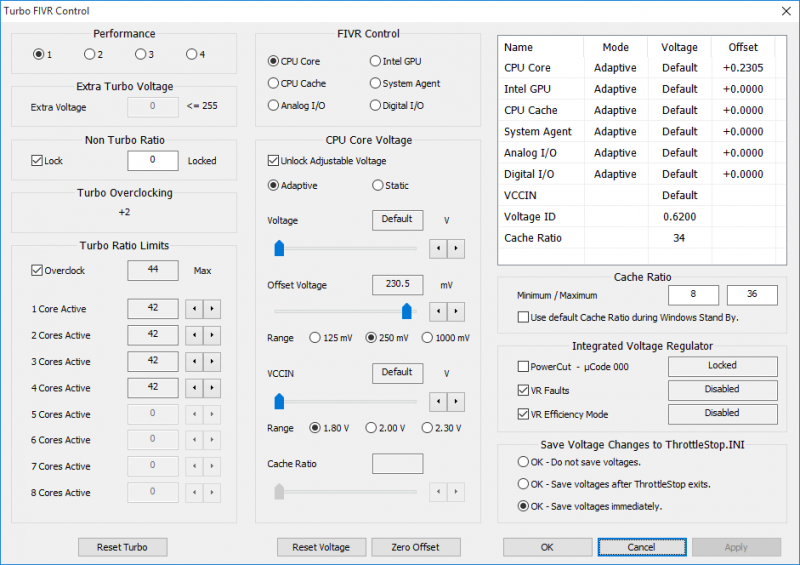Click right arrow beside VCCIN slider
800x565 pixels.
click(456, 402)
